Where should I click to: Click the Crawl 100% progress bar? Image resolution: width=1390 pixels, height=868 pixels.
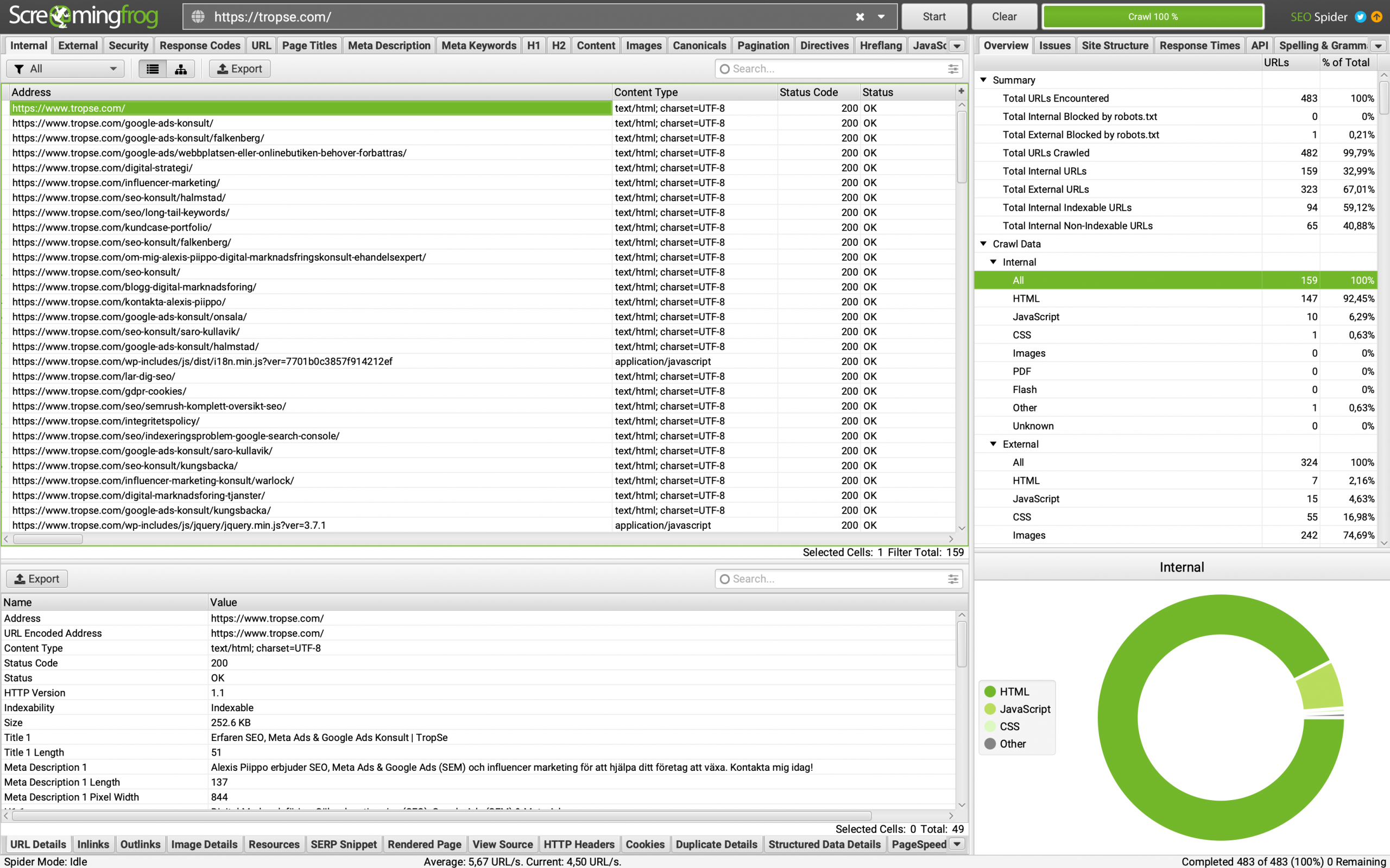[x=1153, y=17]
